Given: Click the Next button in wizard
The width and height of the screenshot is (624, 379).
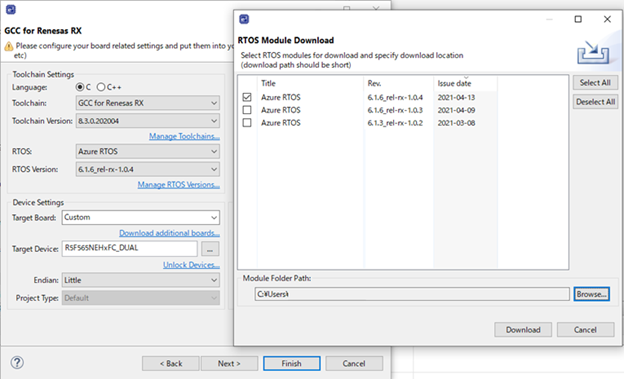Looking at the screenshot, I should (229, 363).
